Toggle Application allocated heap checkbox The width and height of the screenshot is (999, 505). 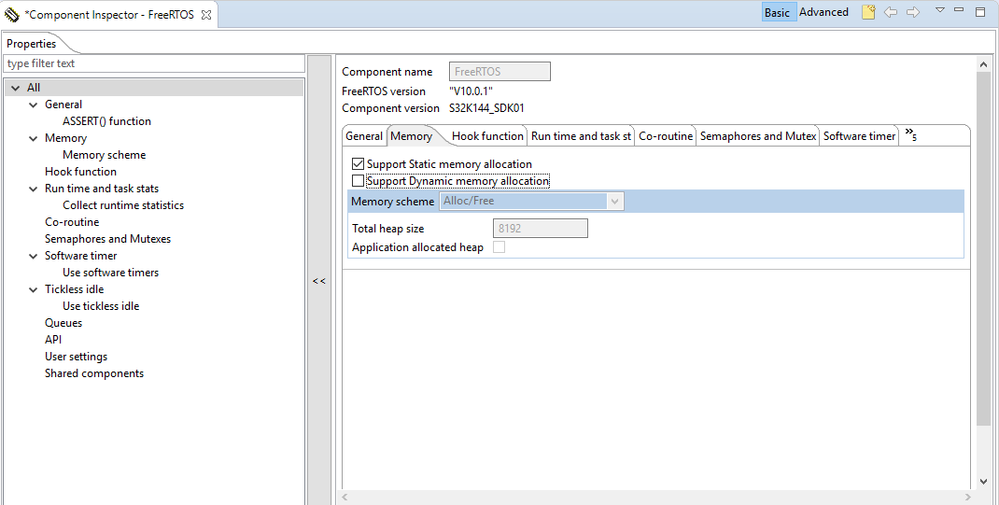point(499,247)
